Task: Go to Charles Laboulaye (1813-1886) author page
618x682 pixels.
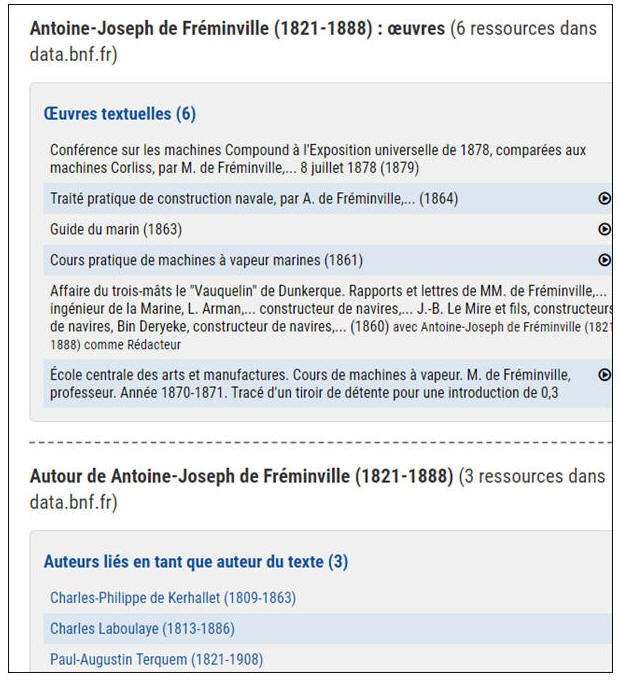Action: coord(142,629)
